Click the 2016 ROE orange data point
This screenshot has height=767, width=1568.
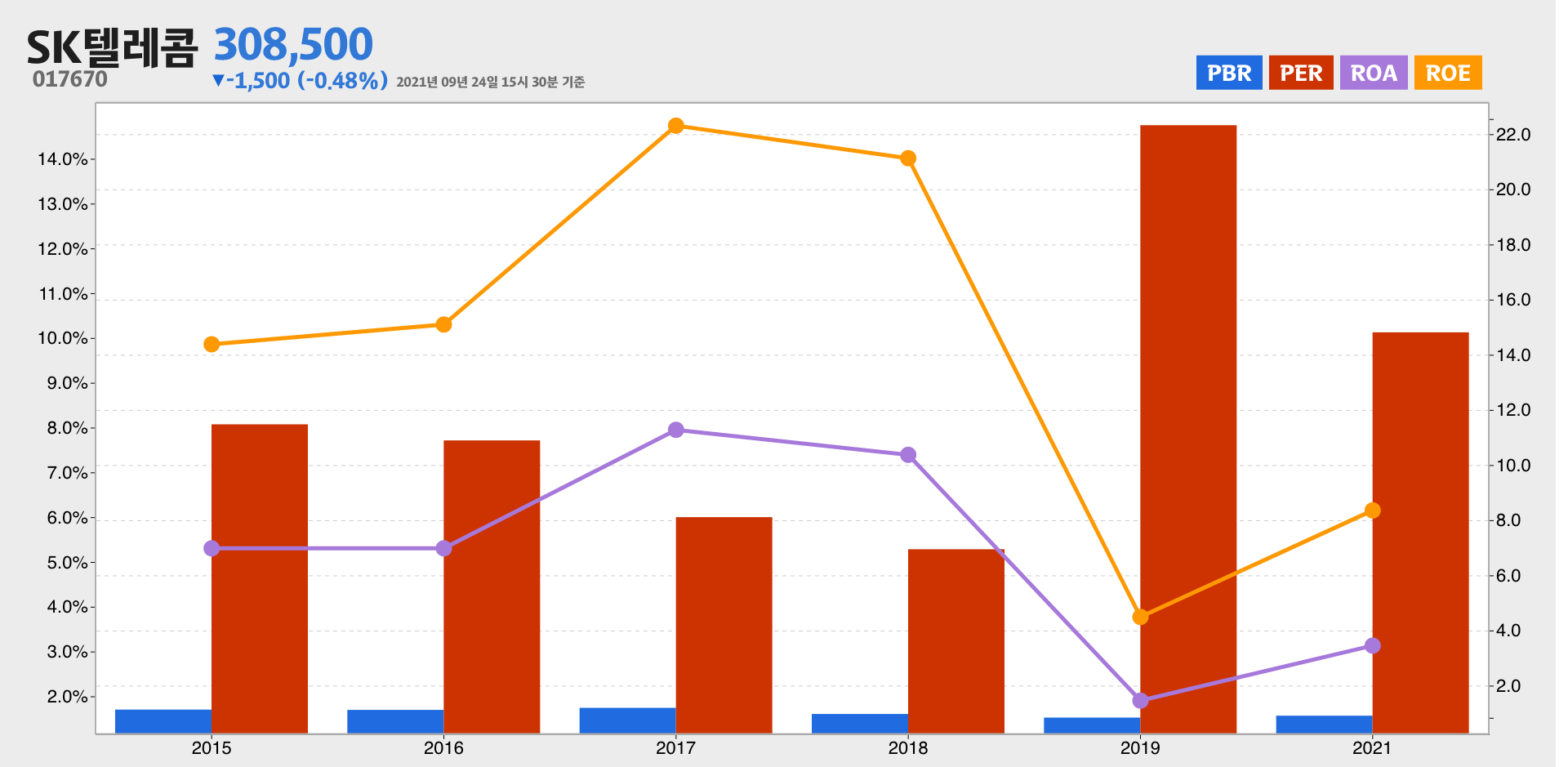click(443, 325)
